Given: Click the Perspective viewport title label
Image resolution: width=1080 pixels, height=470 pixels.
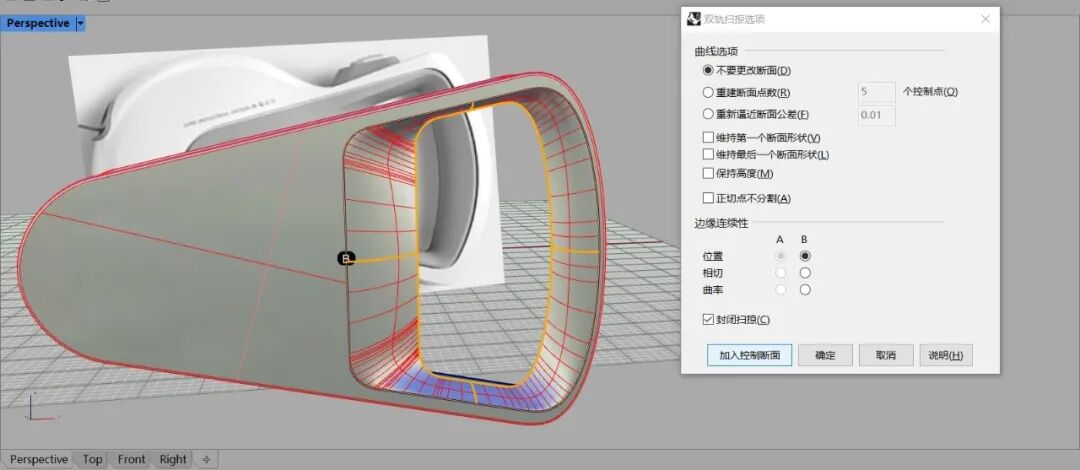Looking at the screenshot, I should (38, 23).
